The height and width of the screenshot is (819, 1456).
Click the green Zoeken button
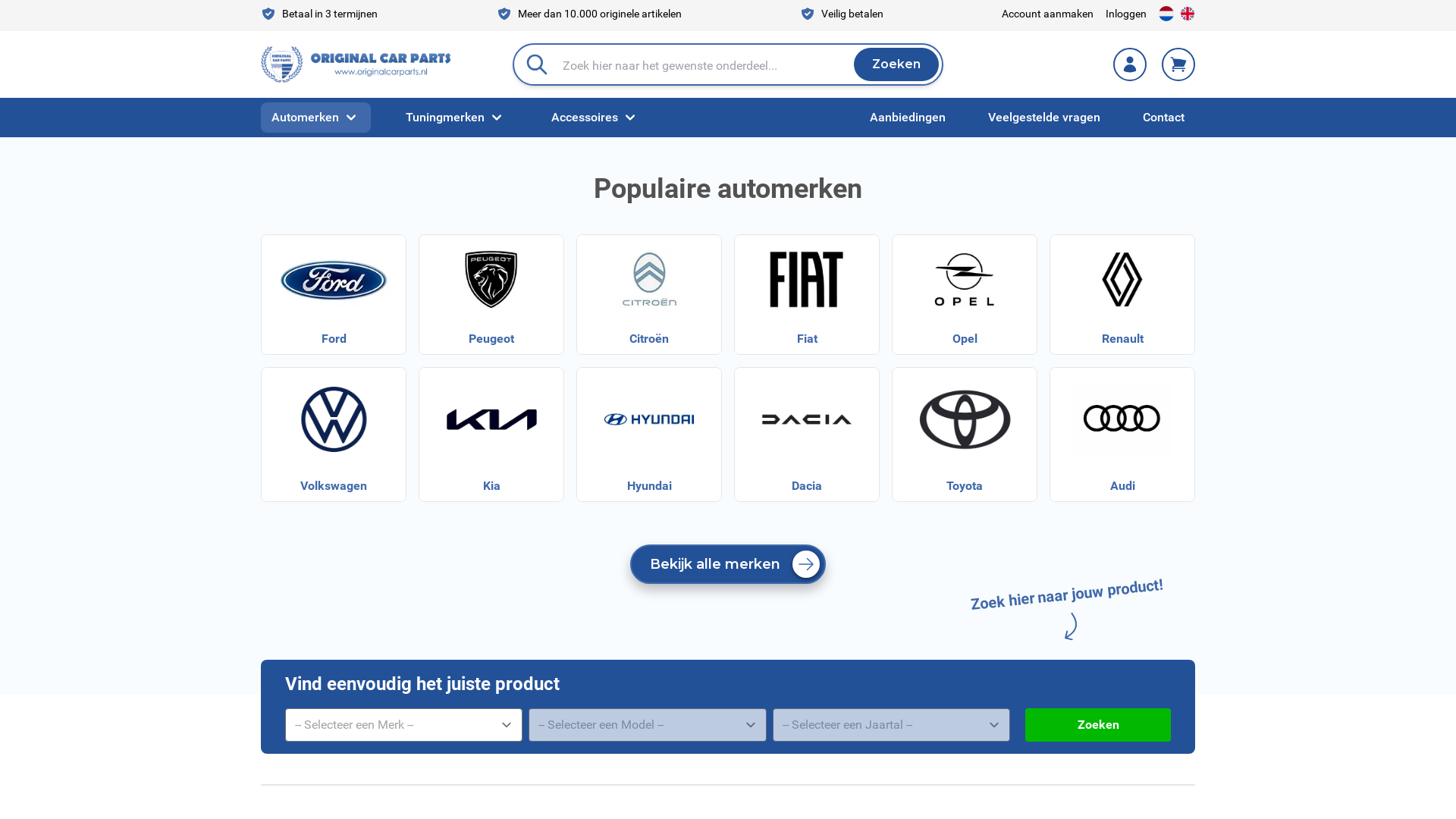[1098, 725]
